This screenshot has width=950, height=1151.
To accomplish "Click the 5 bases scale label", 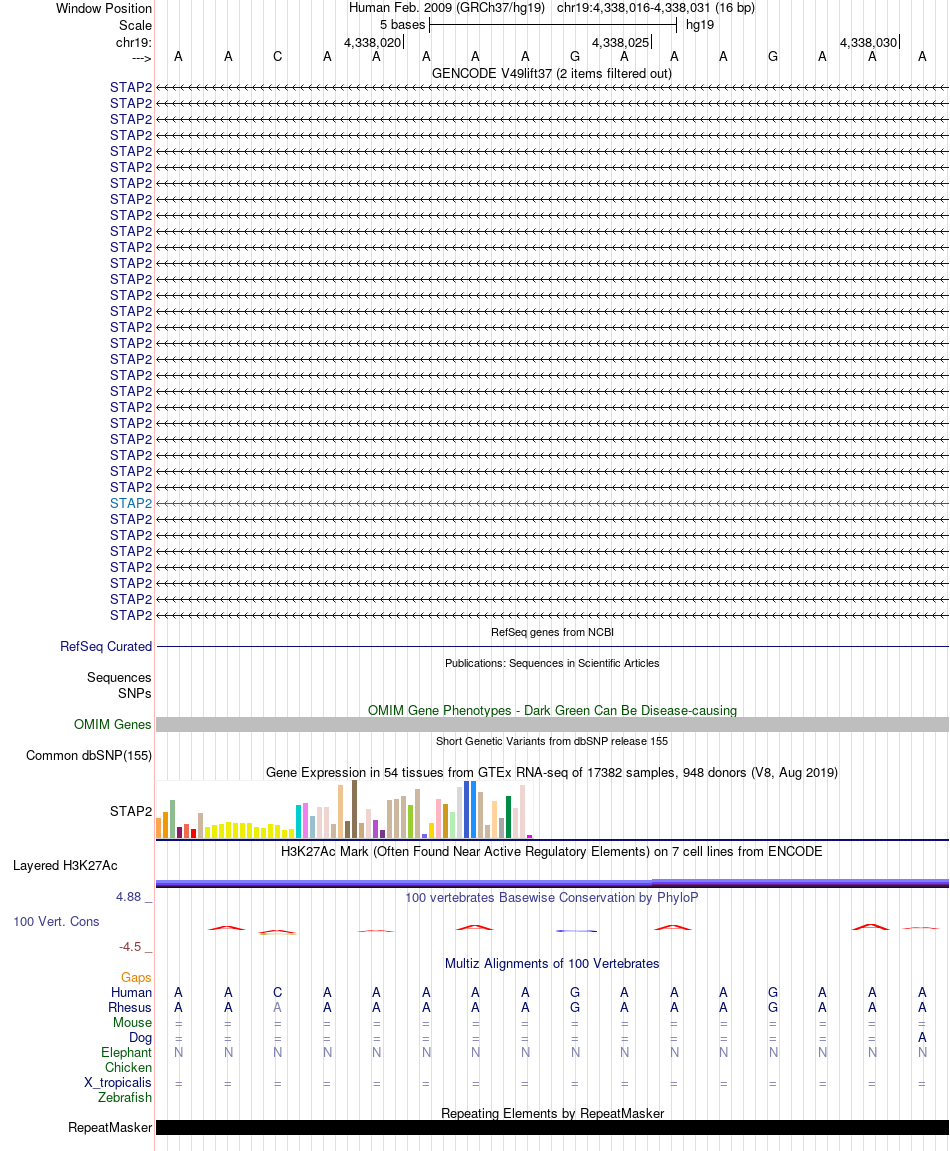I will click(402, 25).
